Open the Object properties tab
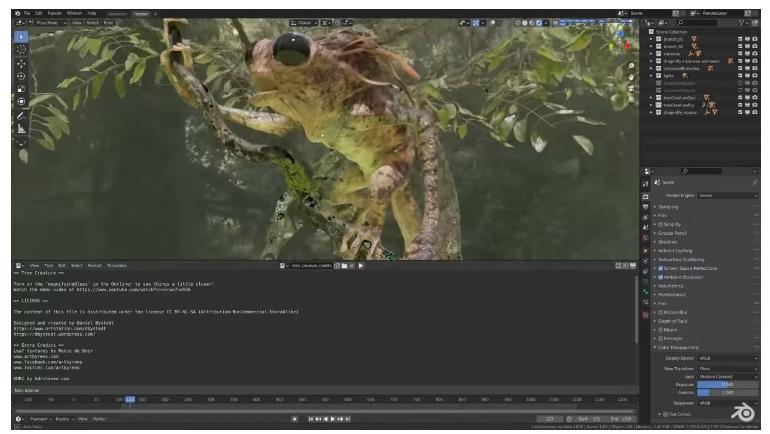This screenshot has width=770, height=434. pos(646,251)
